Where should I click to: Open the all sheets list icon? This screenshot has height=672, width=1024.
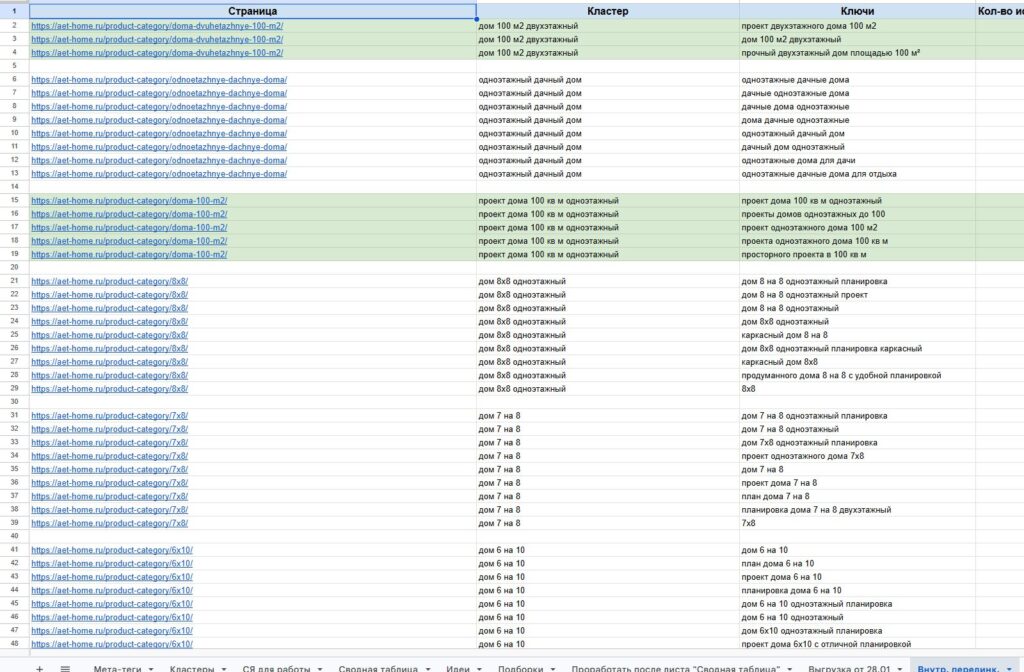(x=65, y=668)
